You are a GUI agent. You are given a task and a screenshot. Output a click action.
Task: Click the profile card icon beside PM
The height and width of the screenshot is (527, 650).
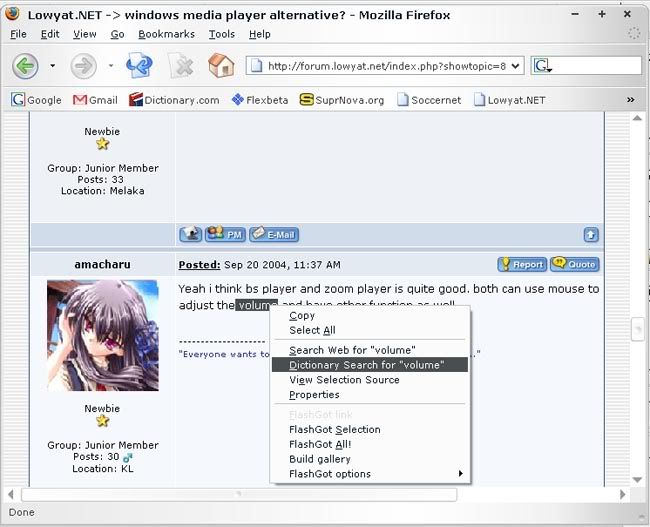(x=191, y=234)
